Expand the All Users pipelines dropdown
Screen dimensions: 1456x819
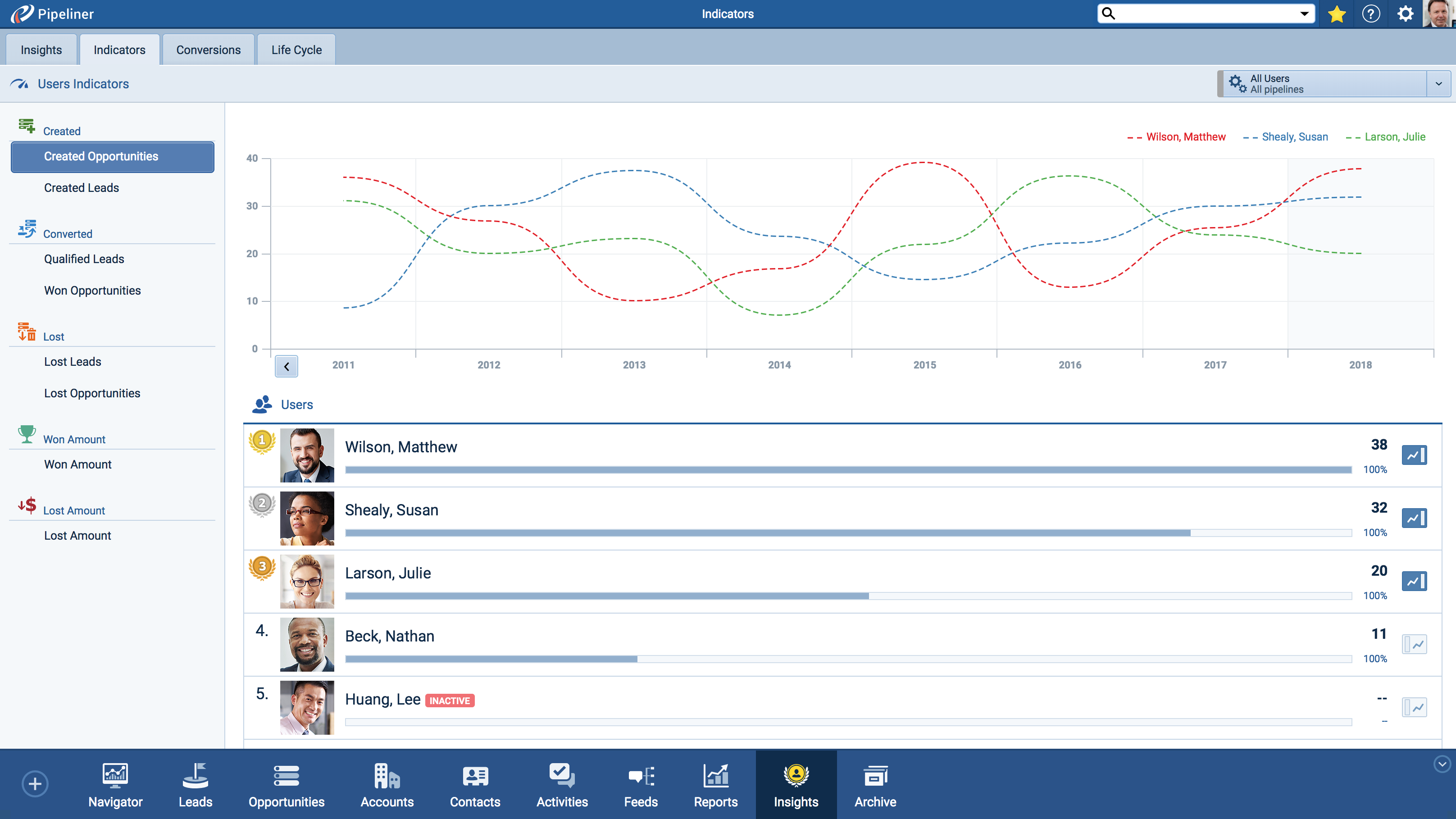pyautogui.click(x=1438, y=84)
